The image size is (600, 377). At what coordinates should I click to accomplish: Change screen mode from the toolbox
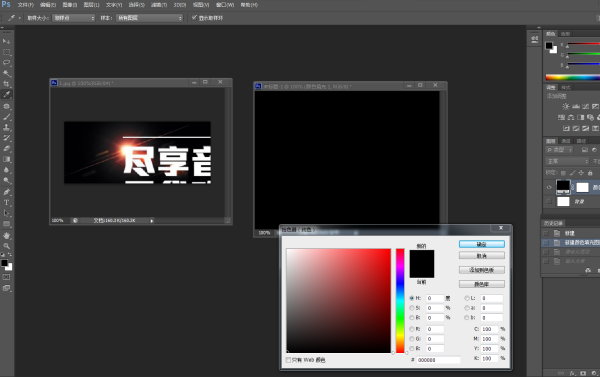pos(7,288)
